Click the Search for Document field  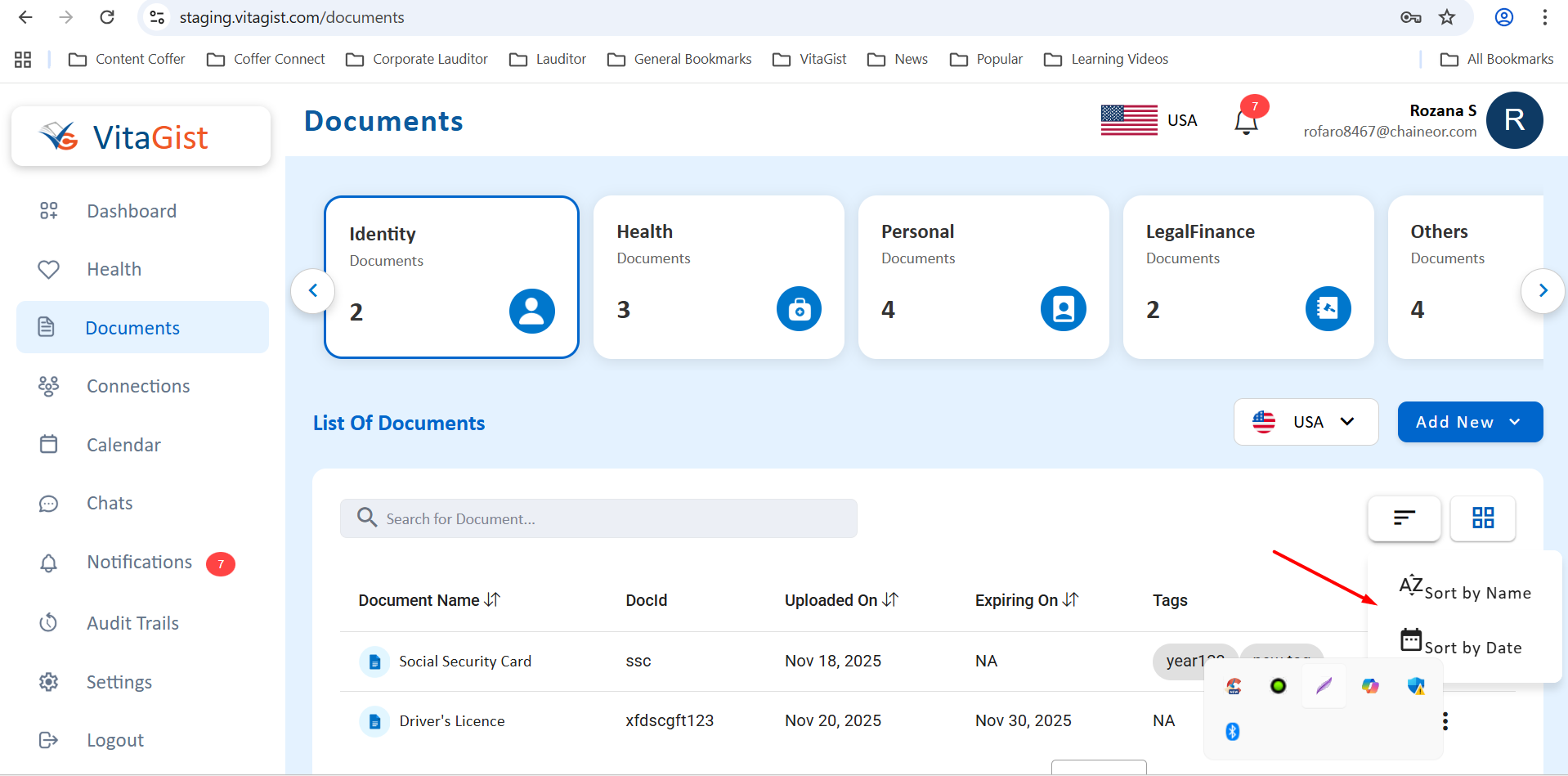point(598,518)
